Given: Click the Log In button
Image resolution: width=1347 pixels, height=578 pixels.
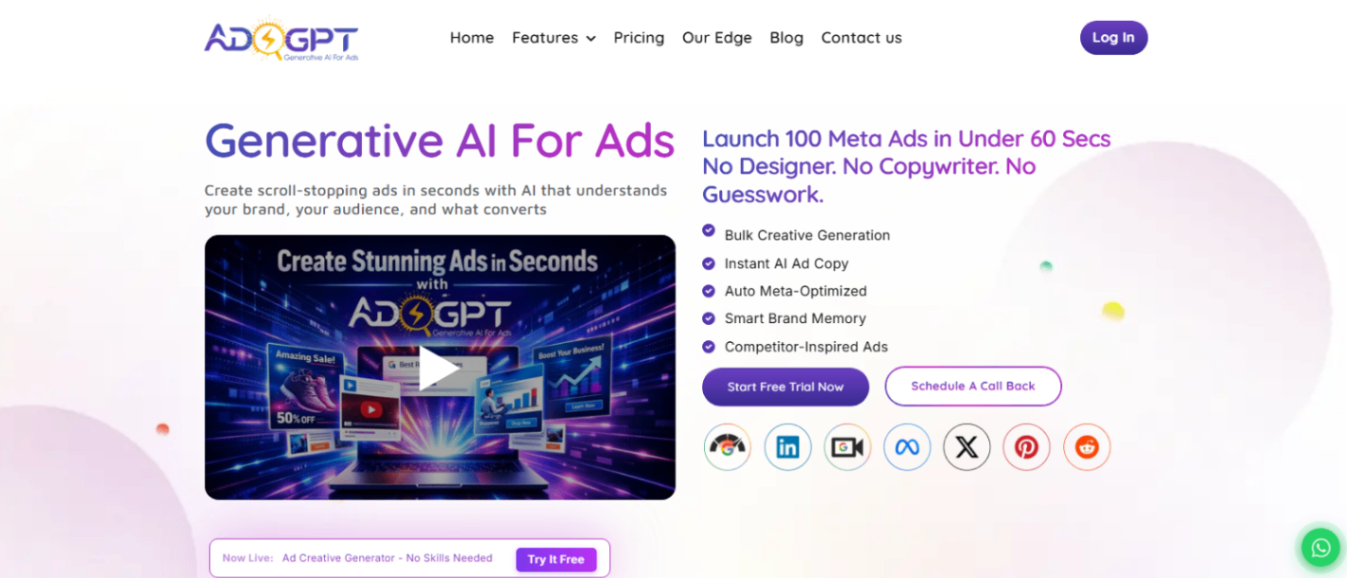Looking at the screenshot, I should 1114,38.
